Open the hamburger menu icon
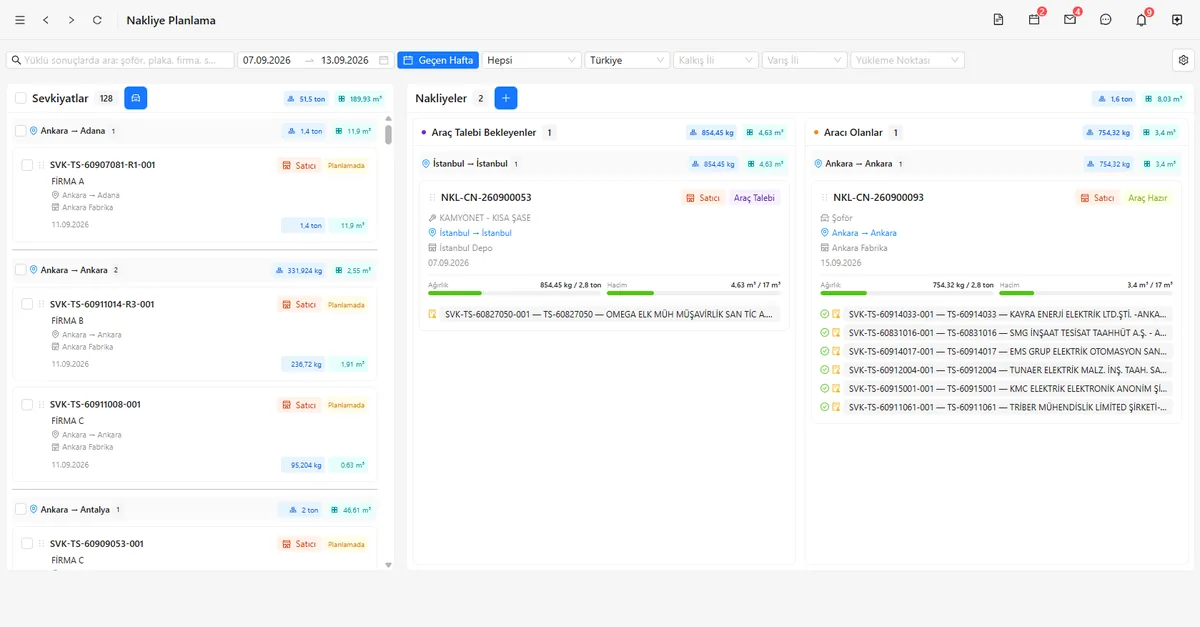 tap(20, 20)
